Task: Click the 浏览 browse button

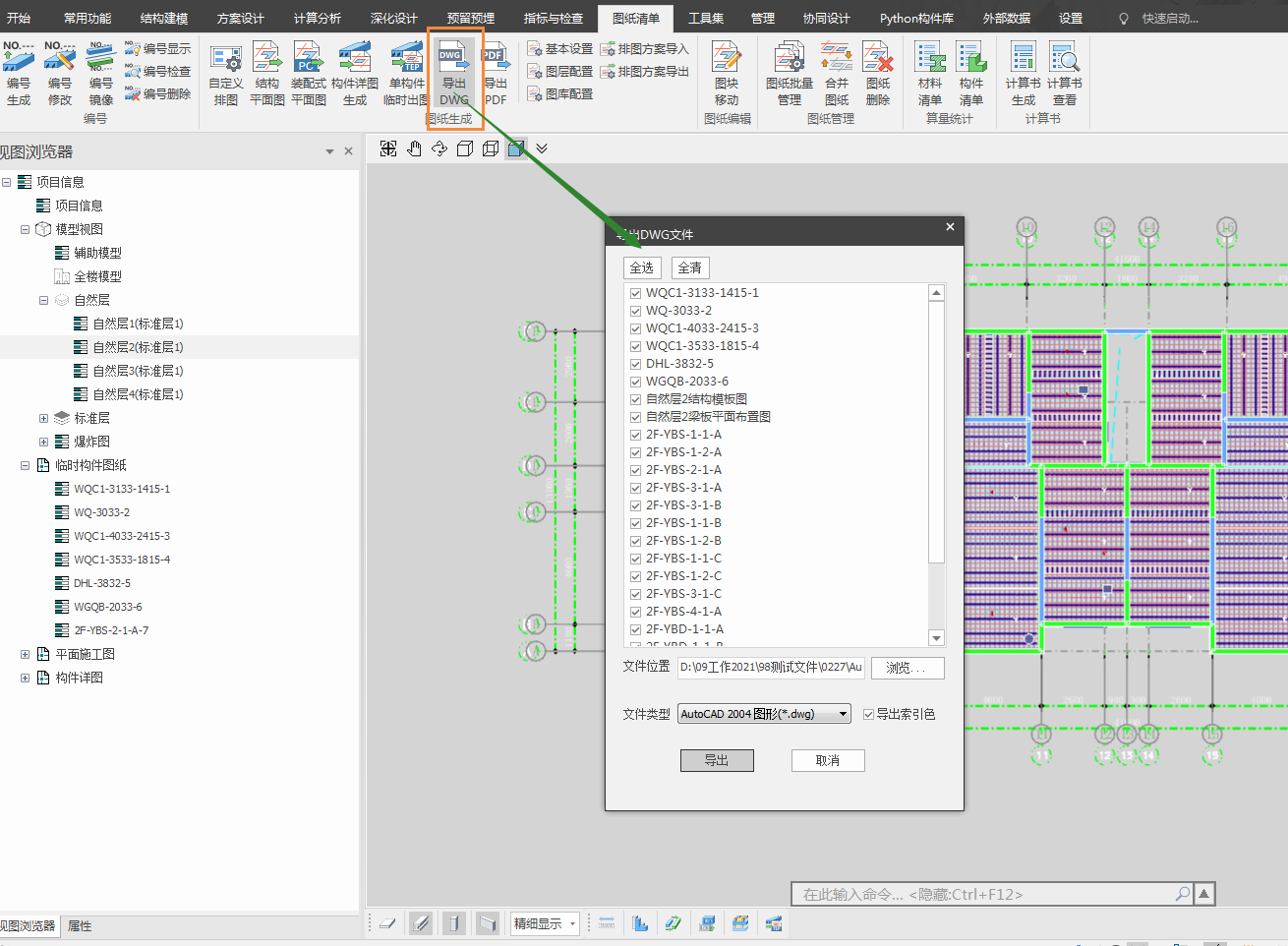Action: [907, 668]
